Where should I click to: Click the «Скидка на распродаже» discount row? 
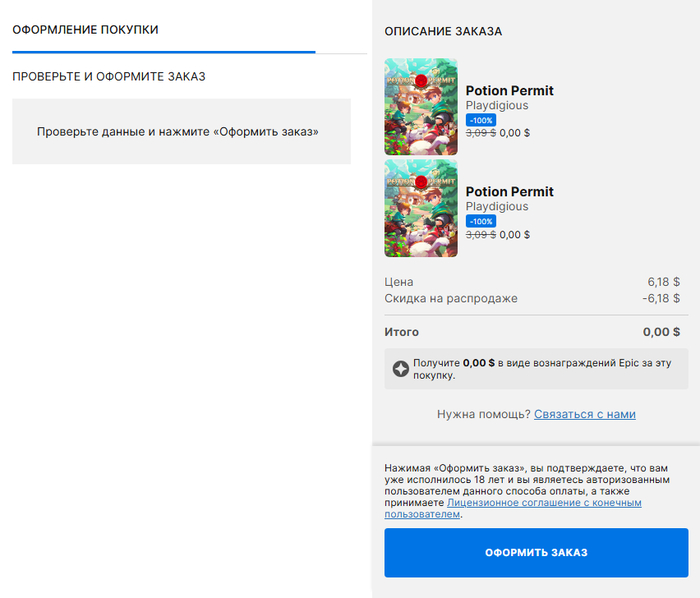(x=532, y=298)
